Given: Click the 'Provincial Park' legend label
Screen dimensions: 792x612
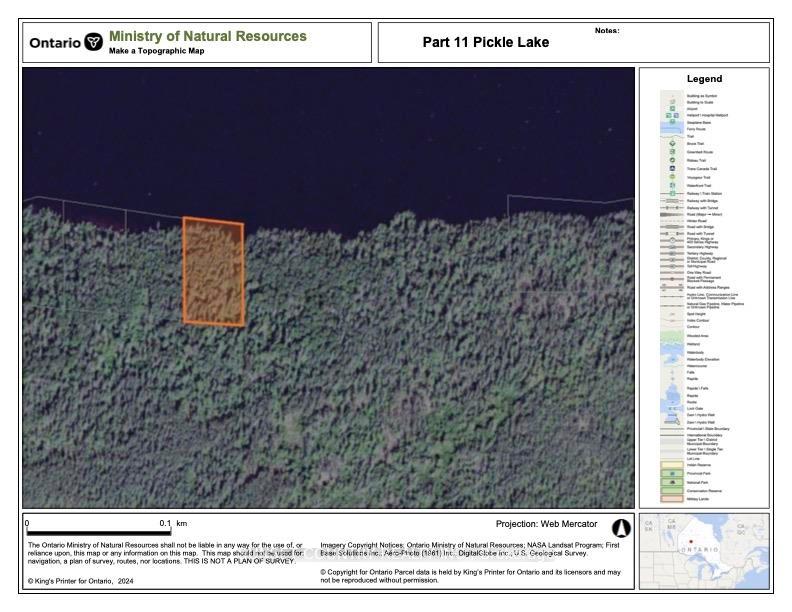Looking at the screenshot, I should 699,474.
